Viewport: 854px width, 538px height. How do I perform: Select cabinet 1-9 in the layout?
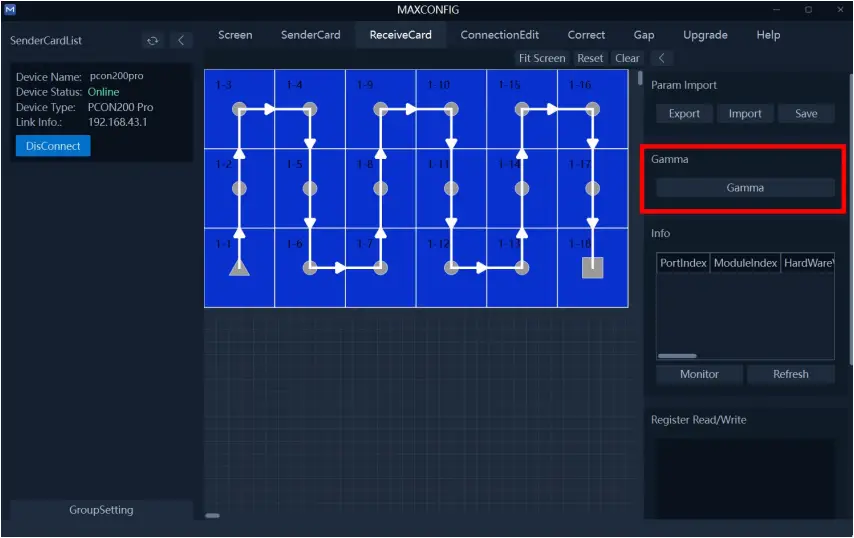point(381,109)
